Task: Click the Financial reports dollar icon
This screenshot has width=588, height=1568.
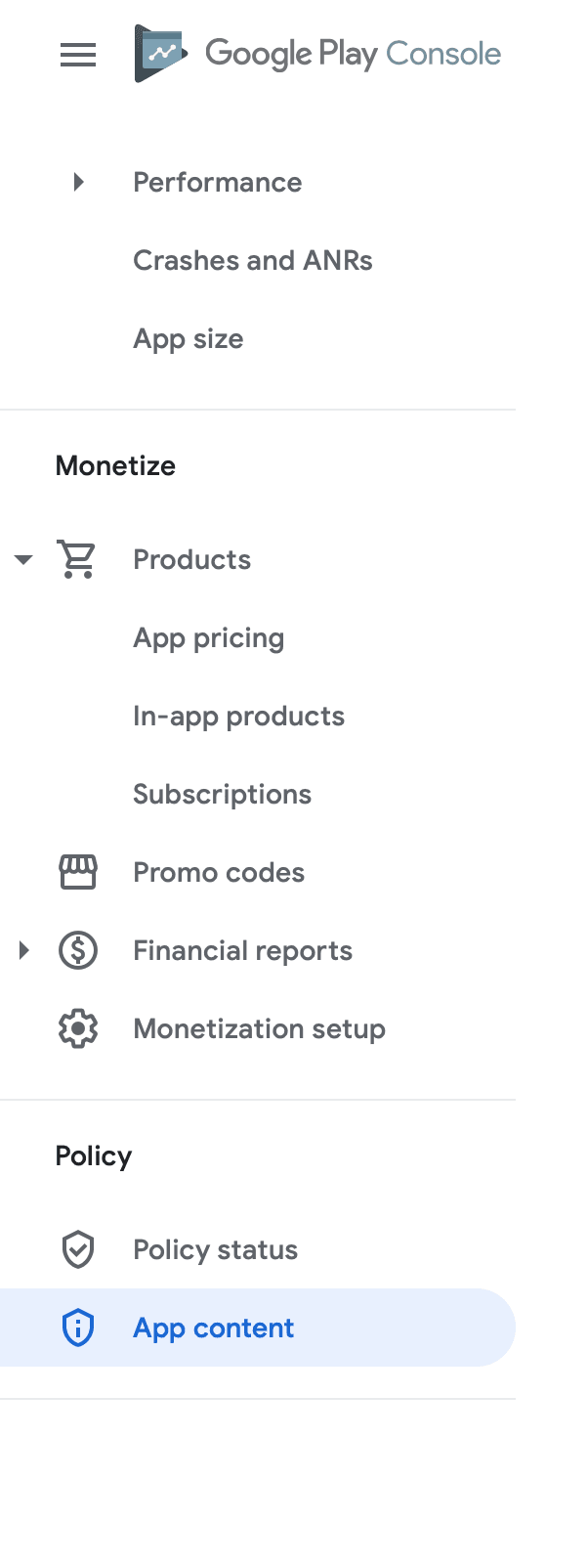Action: (77, 950)
